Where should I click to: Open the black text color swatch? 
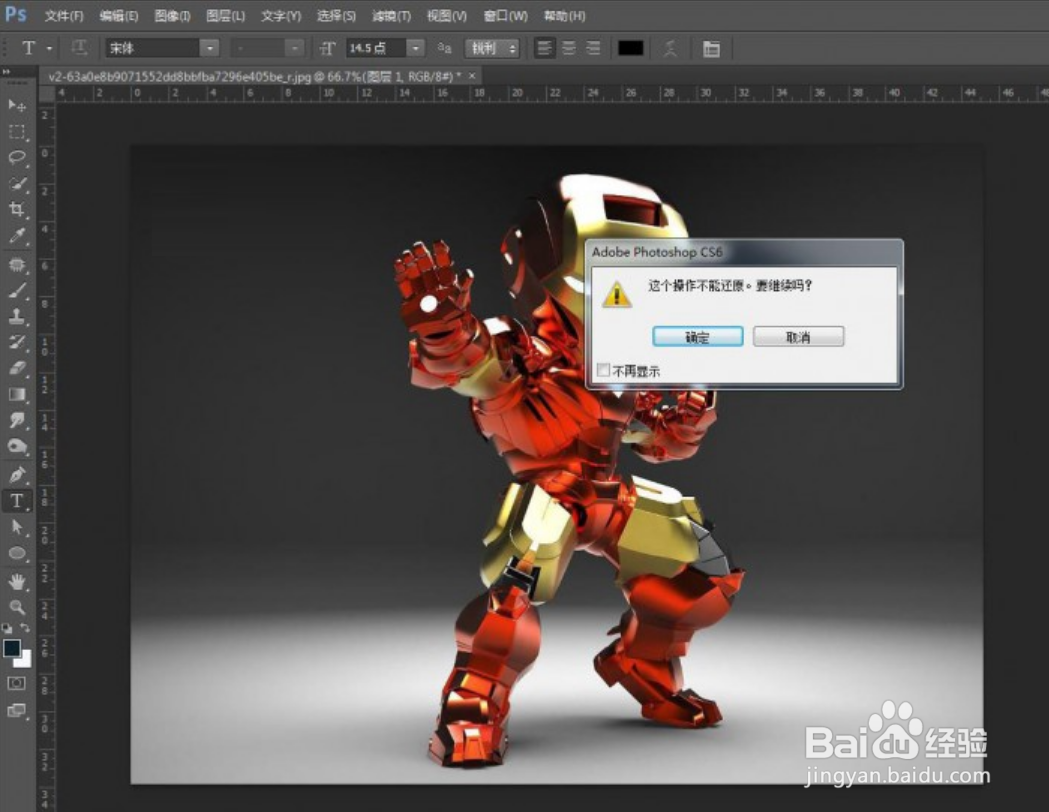630,48
